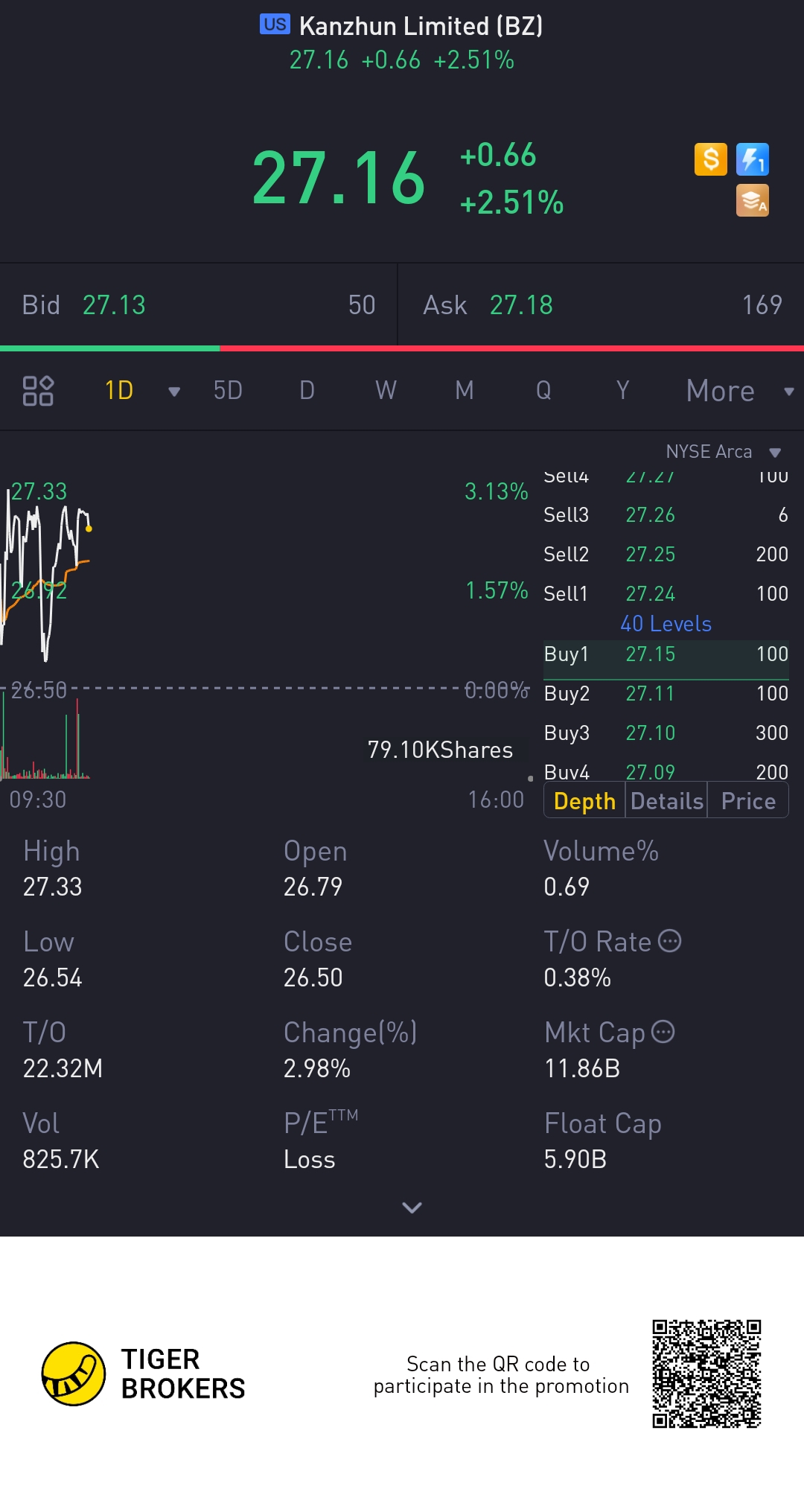The width and height of the screenshot is (804, 1512).
Task: Select the Depth tab
Action: click(x=584, y=801)
